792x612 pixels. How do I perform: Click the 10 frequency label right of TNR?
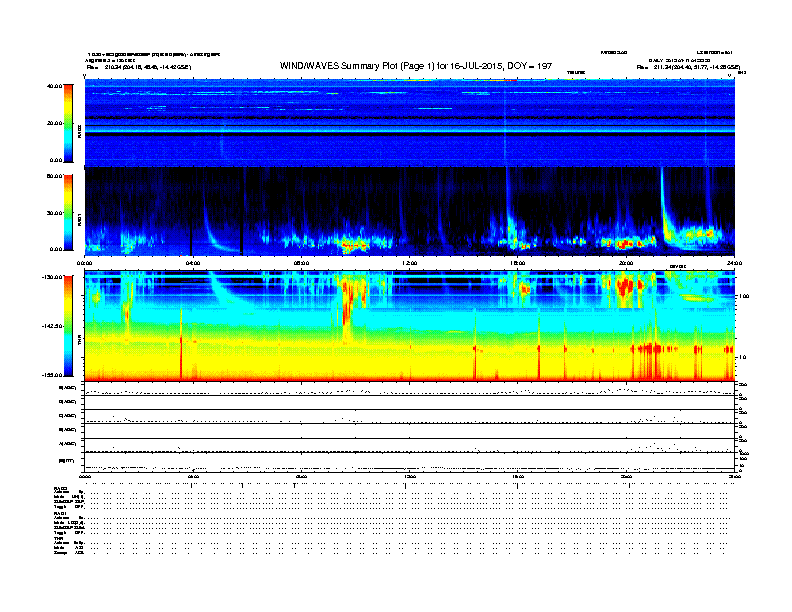coord(742,357)
